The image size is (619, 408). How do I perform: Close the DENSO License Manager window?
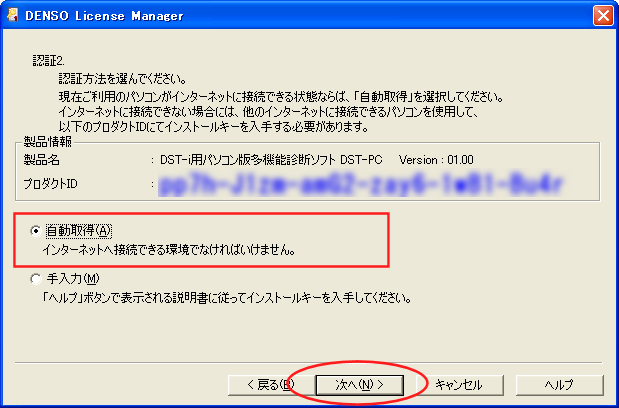(603, 16)
